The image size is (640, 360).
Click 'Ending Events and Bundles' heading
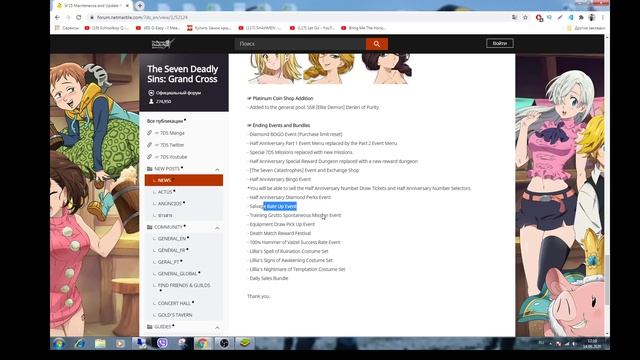pyautogui.click(x=281, y=125)
